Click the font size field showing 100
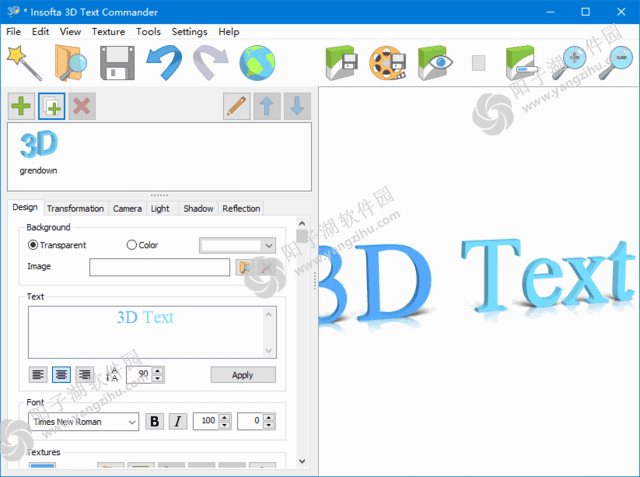Viewport: 640px width, 477px height. tap(206, 421)
